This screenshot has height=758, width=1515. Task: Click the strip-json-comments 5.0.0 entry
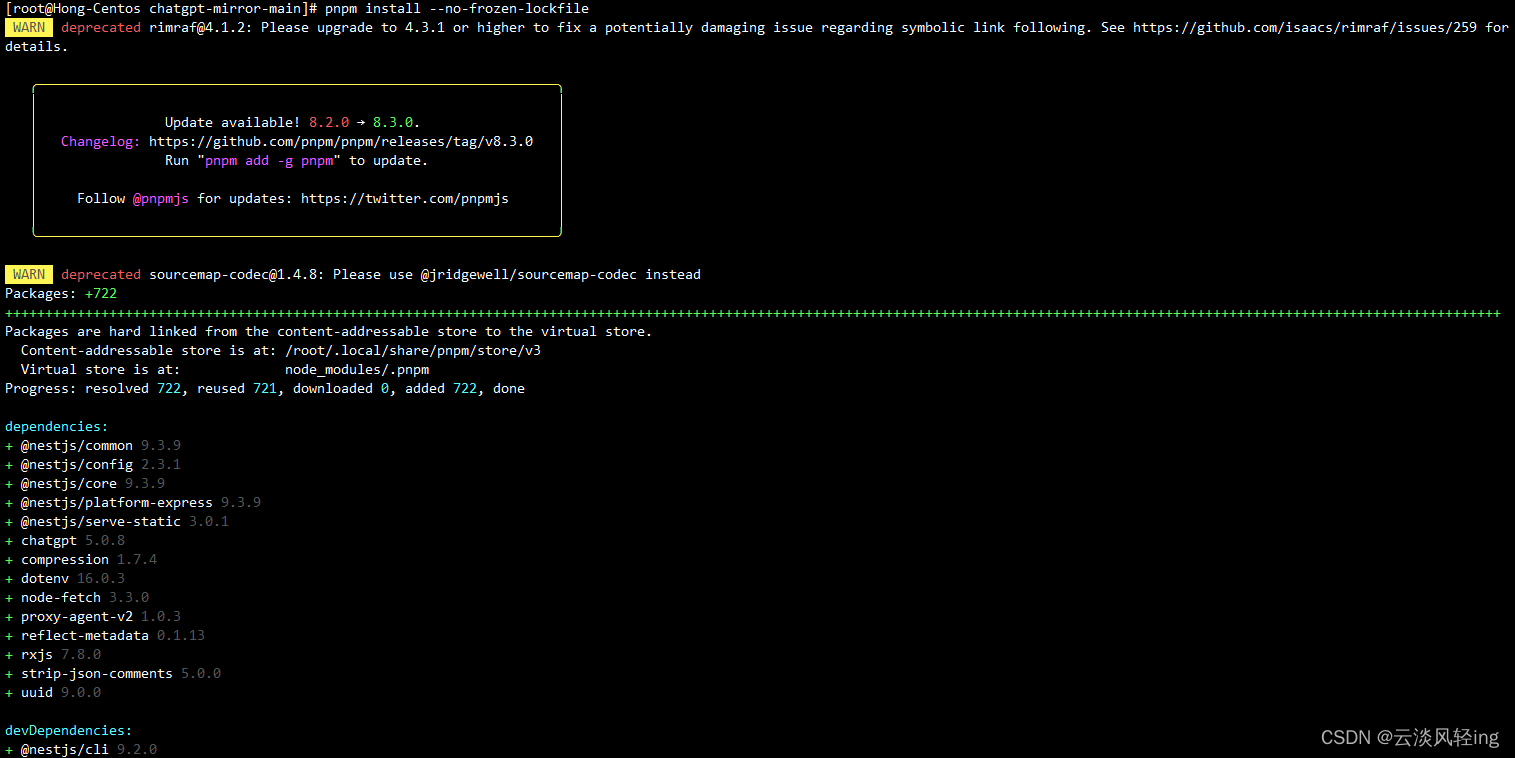[113, 673]
